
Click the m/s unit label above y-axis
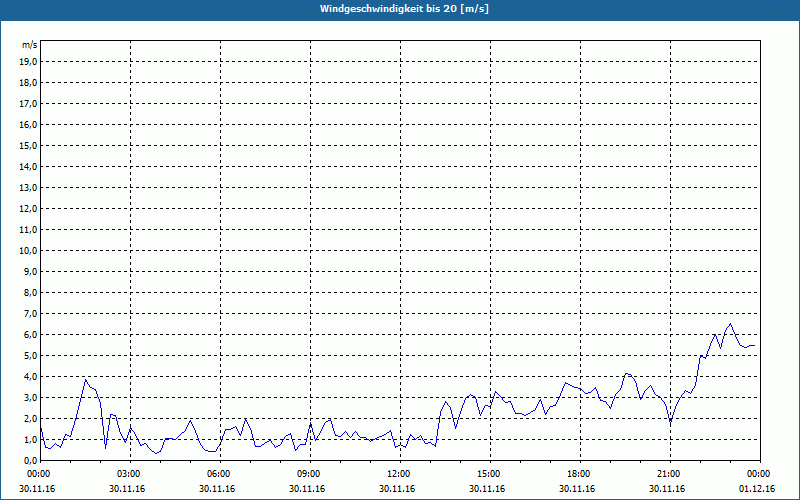click(x=29, y=45)
